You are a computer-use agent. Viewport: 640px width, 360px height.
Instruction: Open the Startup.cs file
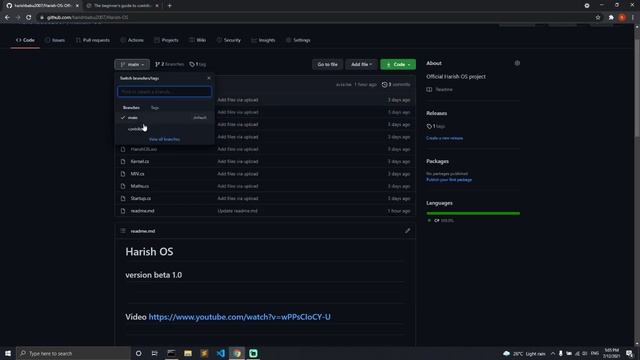pos(140,198)
